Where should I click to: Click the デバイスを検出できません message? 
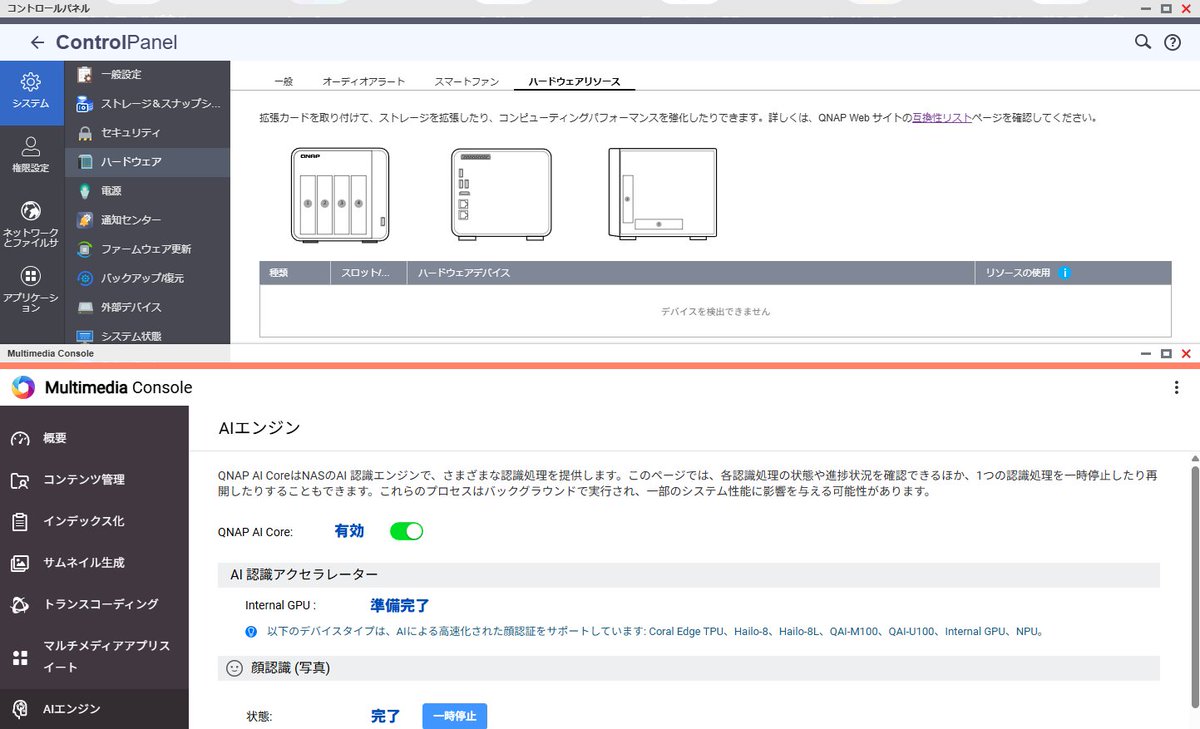tap(715, 312)
